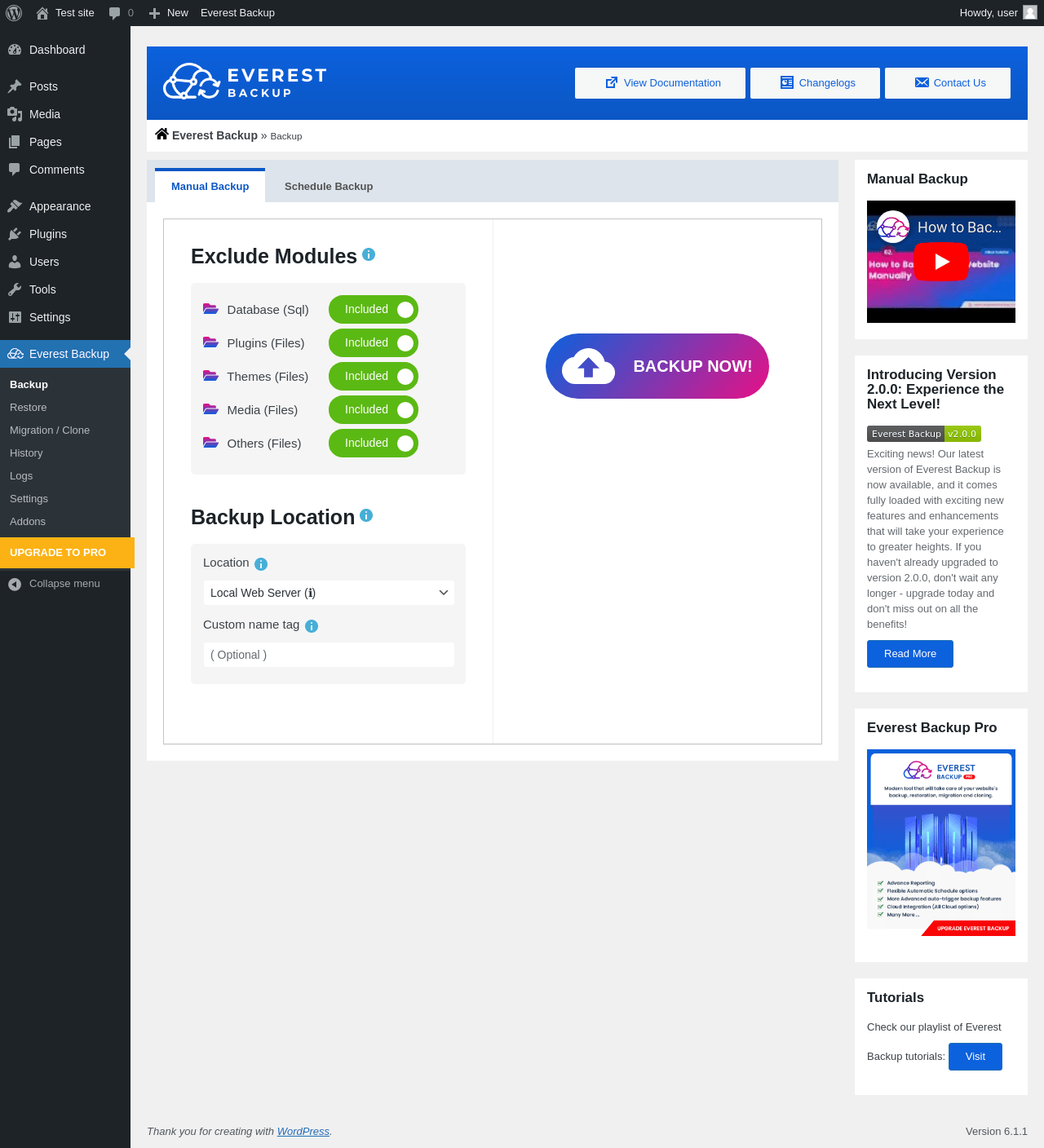Click the Custom name tag info icon

click(x=312, y=626)
